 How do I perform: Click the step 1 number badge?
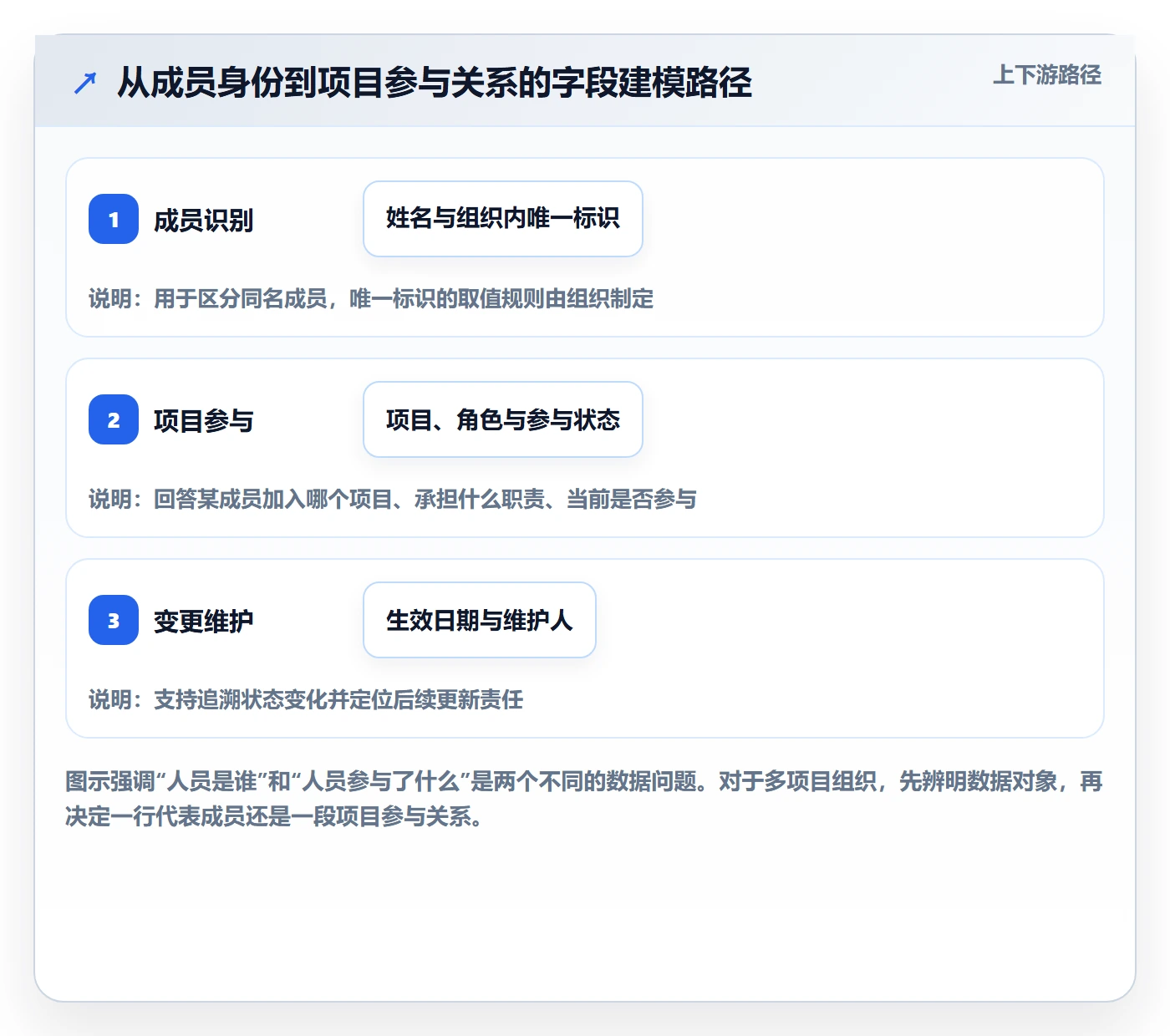114,219
